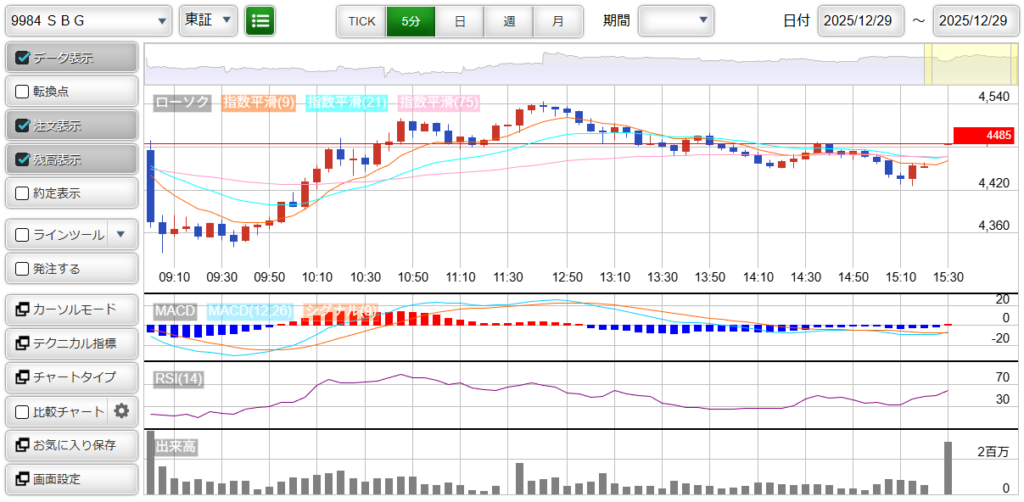Uncheck the データ表示 checkbox
The image size is (1024, 502).
tap(24, 58)
